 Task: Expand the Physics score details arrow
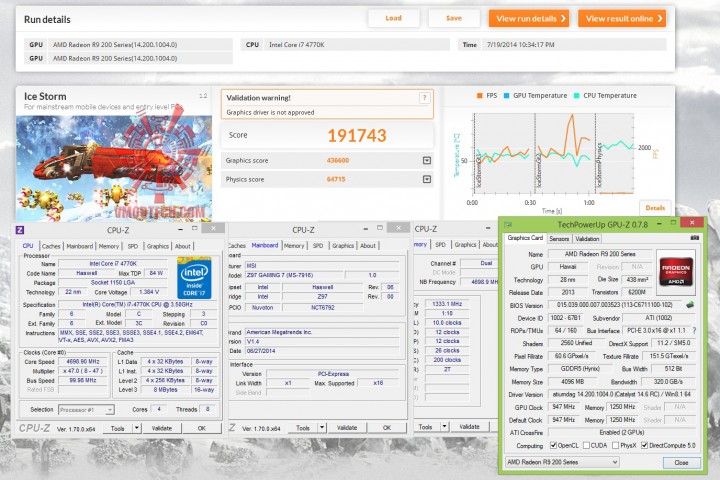pyautogui.click(x=427, y=179)
